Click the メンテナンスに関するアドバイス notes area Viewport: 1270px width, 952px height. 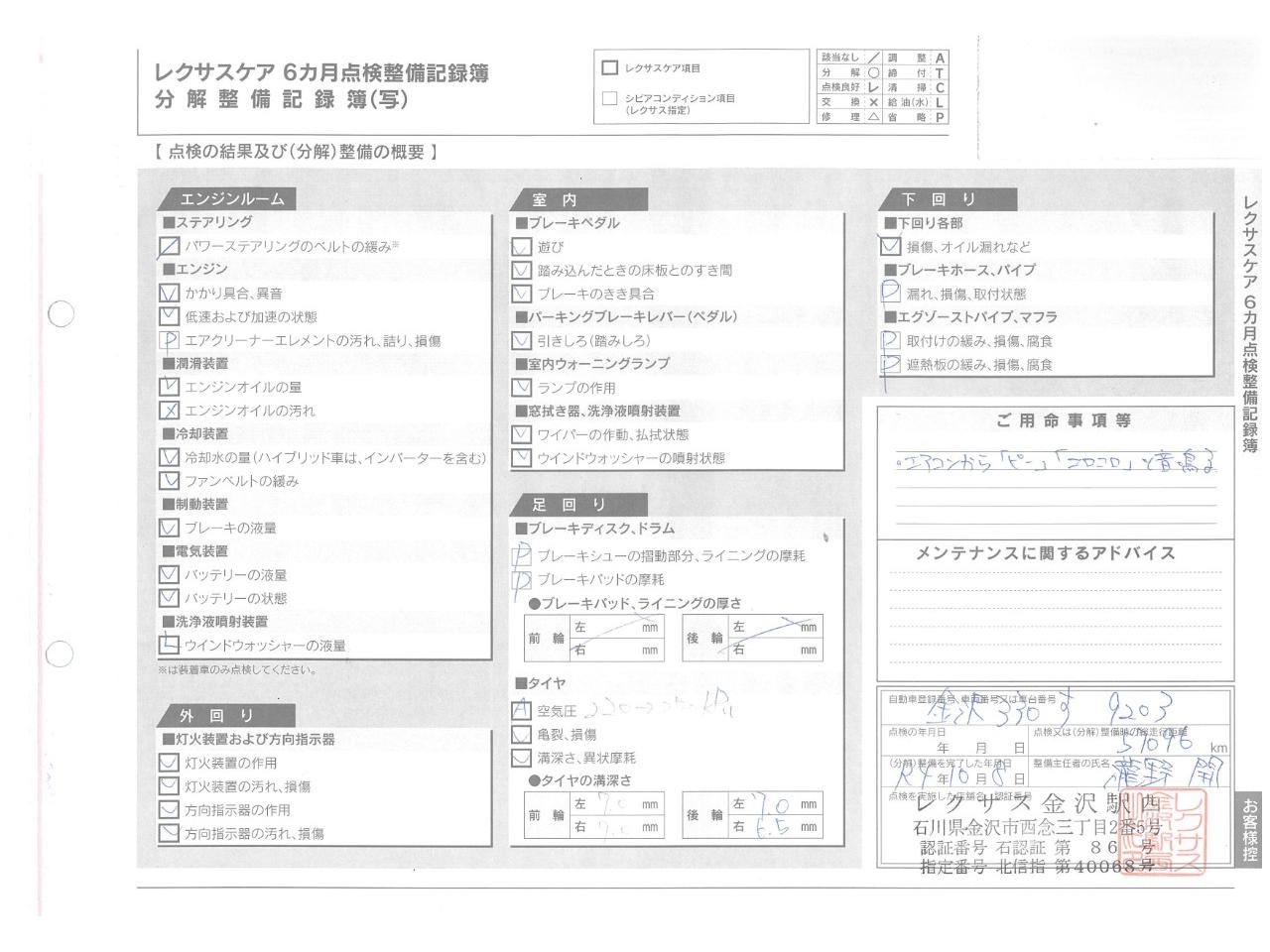tap(1054, 620)
